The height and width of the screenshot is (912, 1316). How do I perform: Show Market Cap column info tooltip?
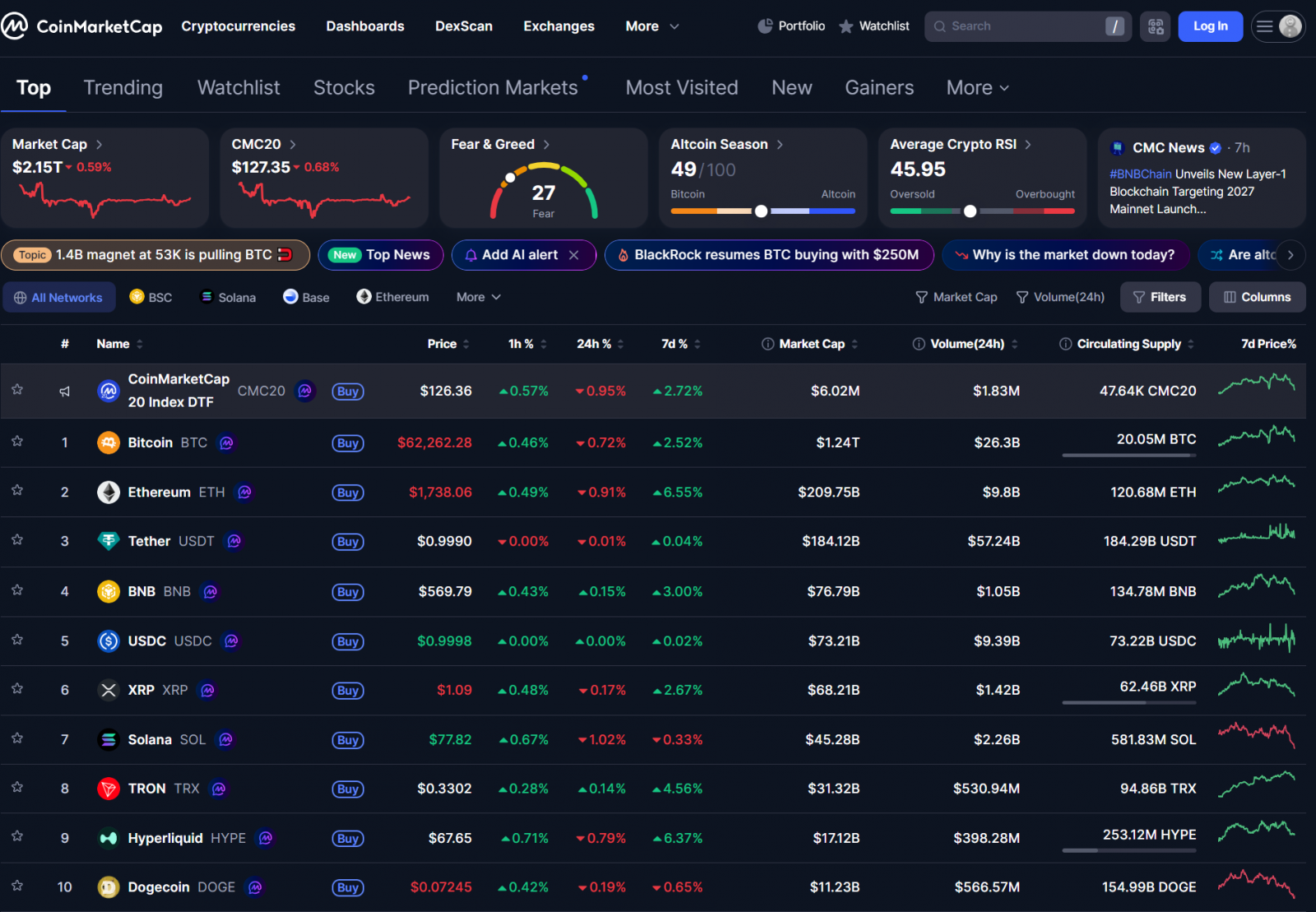(767, 344)
